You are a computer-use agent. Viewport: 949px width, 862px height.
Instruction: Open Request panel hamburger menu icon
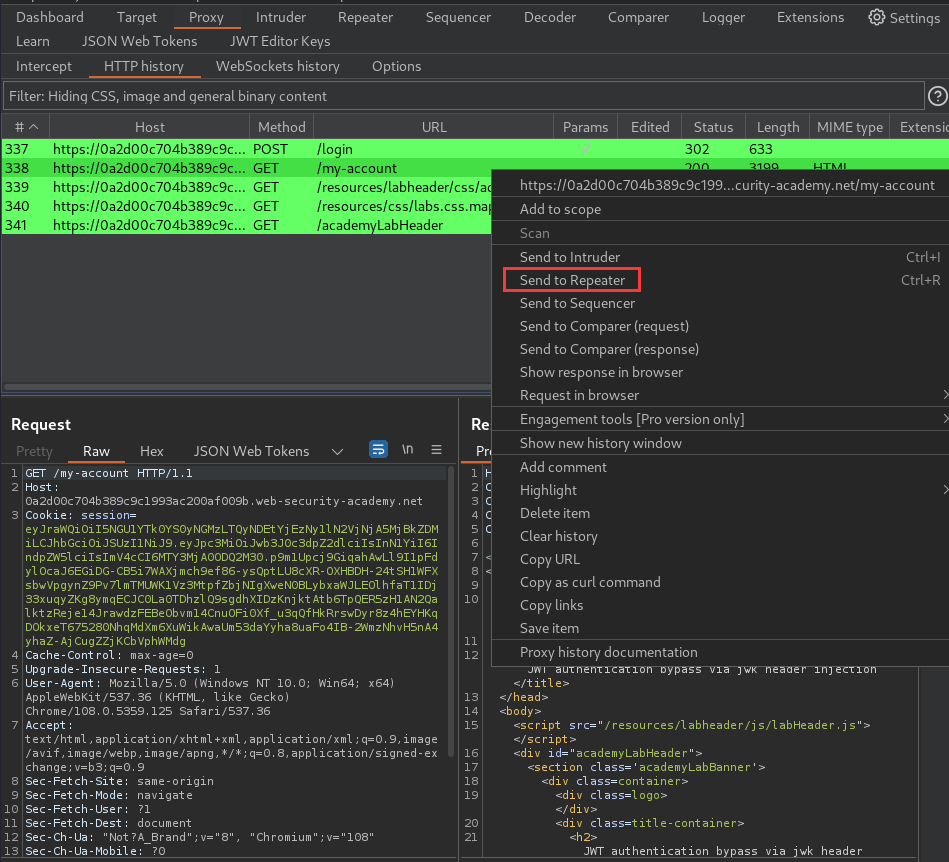click(x=436, y=449)
